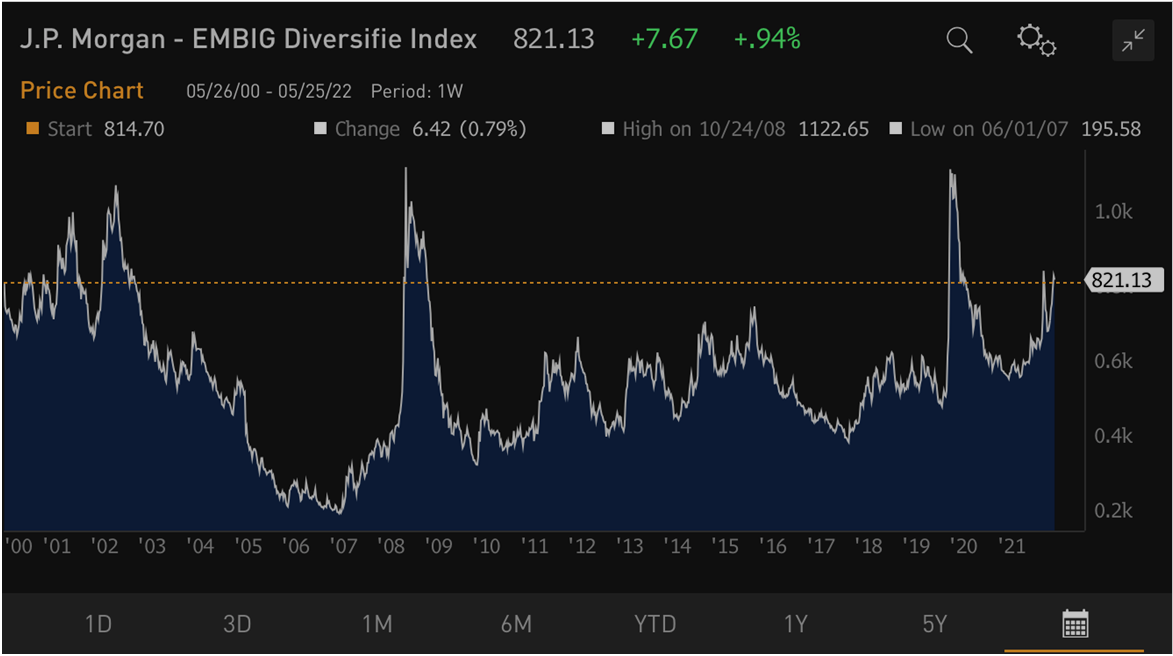This screenshot has width=1173, height=656.
Task: Click the Change value 6.42 (0.79%)
Action: point(469,129)
